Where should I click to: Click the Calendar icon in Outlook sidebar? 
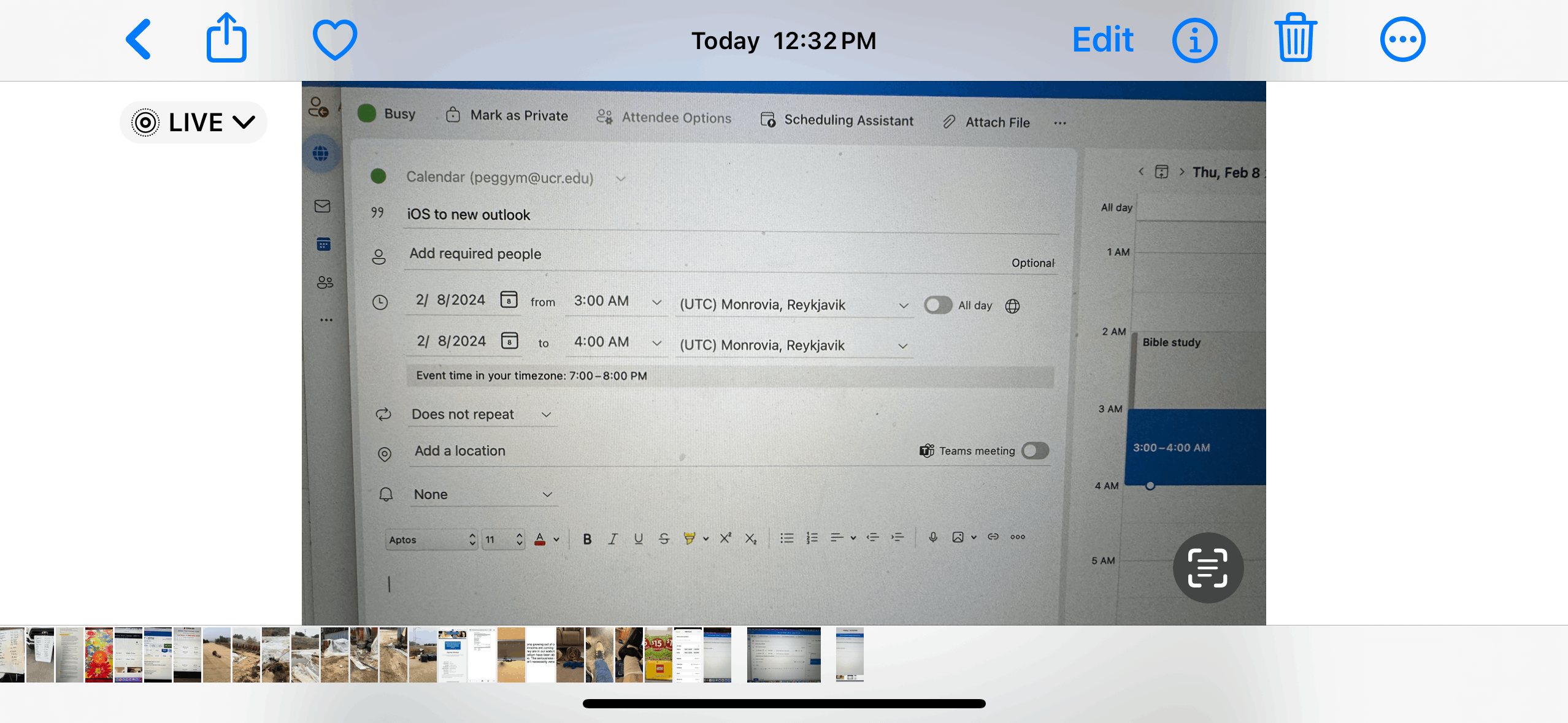tap(323, 244)
